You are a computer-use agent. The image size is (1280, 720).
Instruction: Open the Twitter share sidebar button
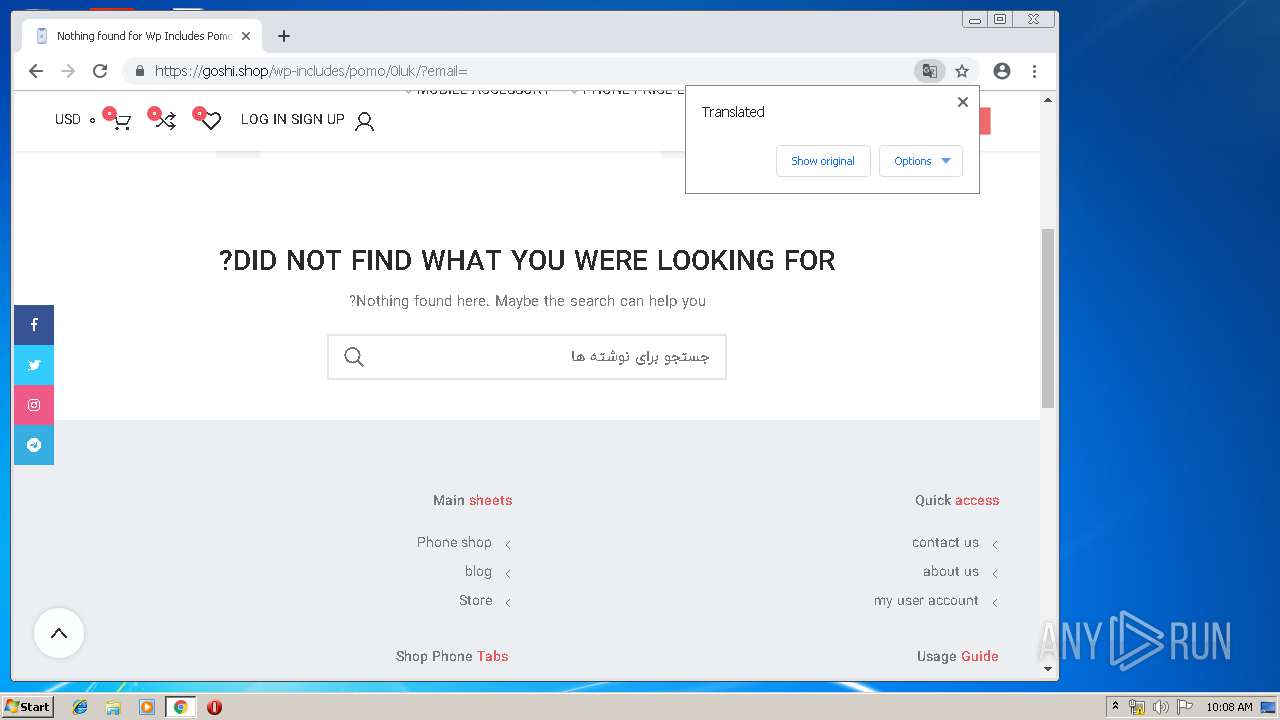34,365
